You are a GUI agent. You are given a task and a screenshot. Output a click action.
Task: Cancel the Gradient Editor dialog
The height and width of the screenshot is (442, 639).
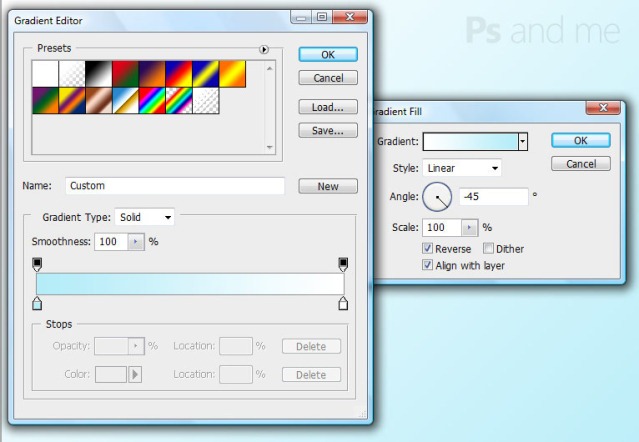point(328,78)
